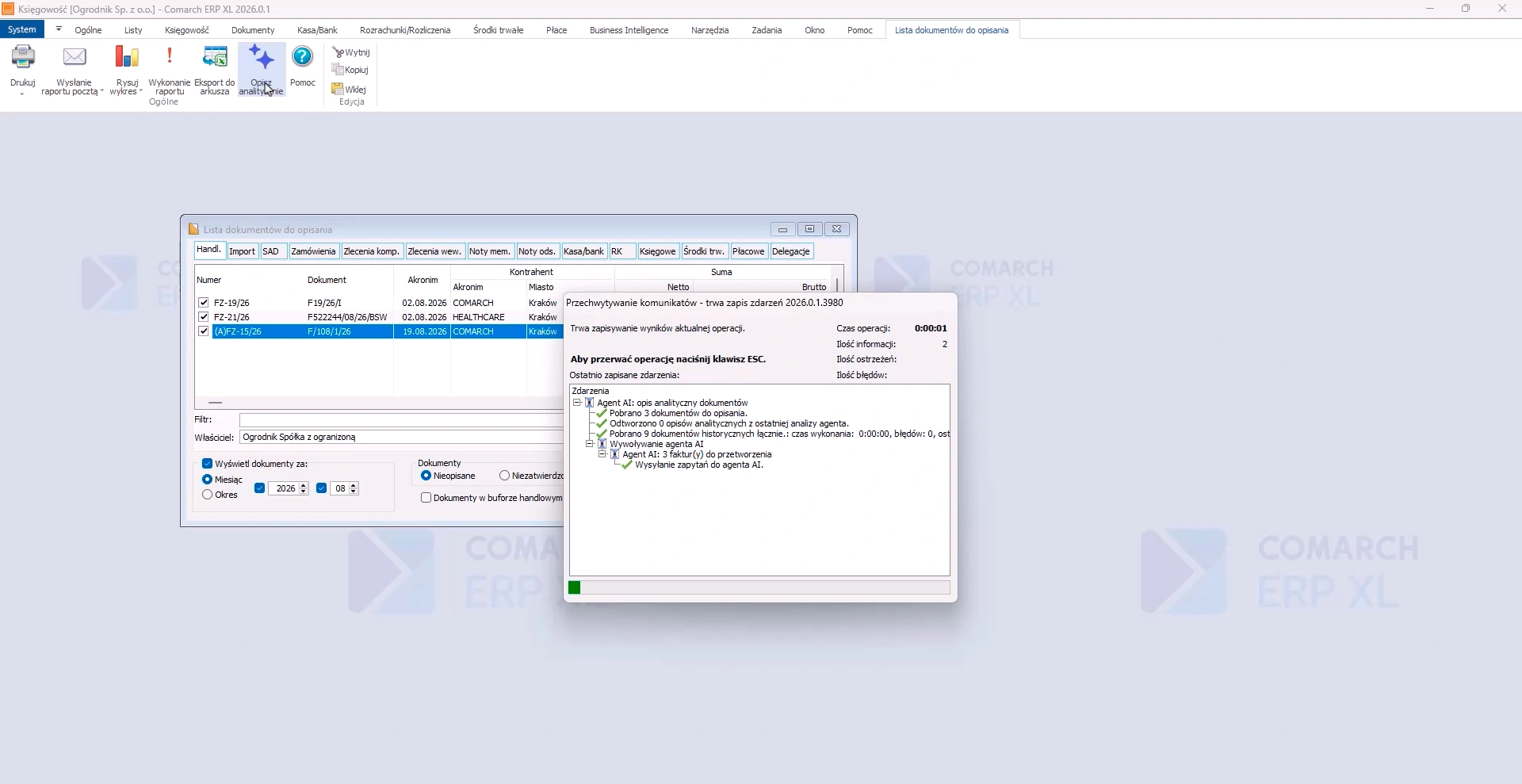Expand the Rysuj wykres dropdown arrow
The width and height of the screenshot is (1522, 784).
(x=141, y=91)
